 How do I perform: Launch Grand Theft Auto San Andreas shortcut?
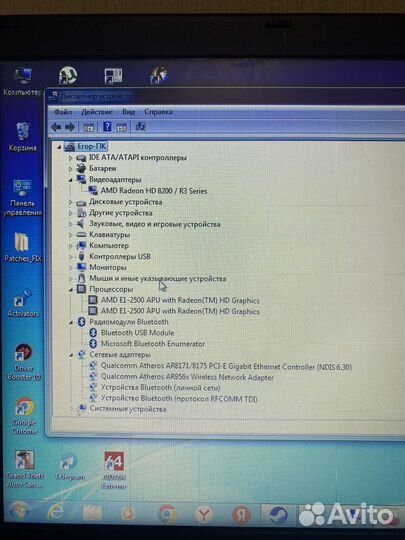[25, 469]
